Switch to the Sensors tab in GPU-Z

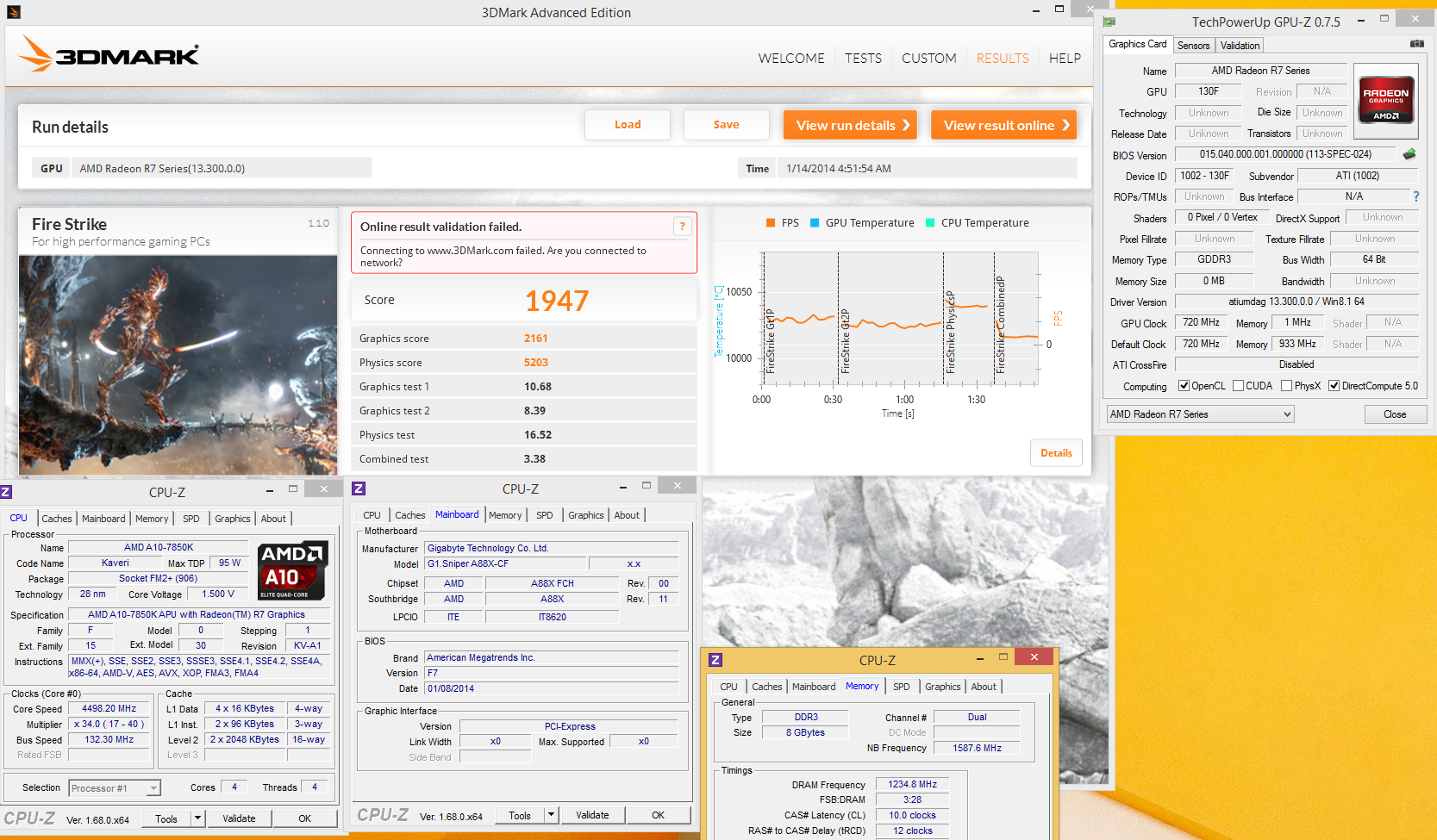click(x=1193, y=46)
